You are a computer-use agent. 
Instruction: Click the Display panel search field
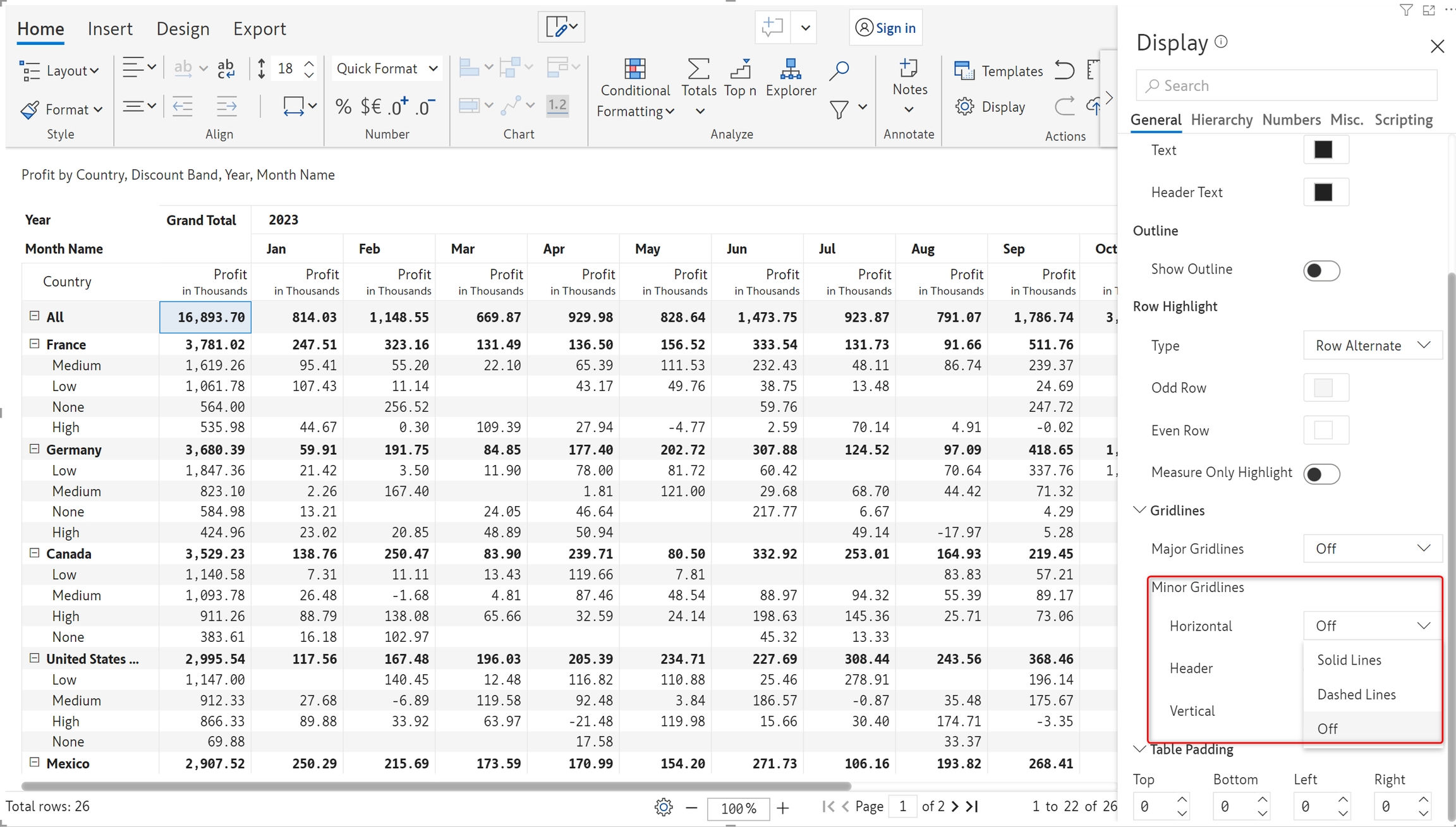(1286, 85)
